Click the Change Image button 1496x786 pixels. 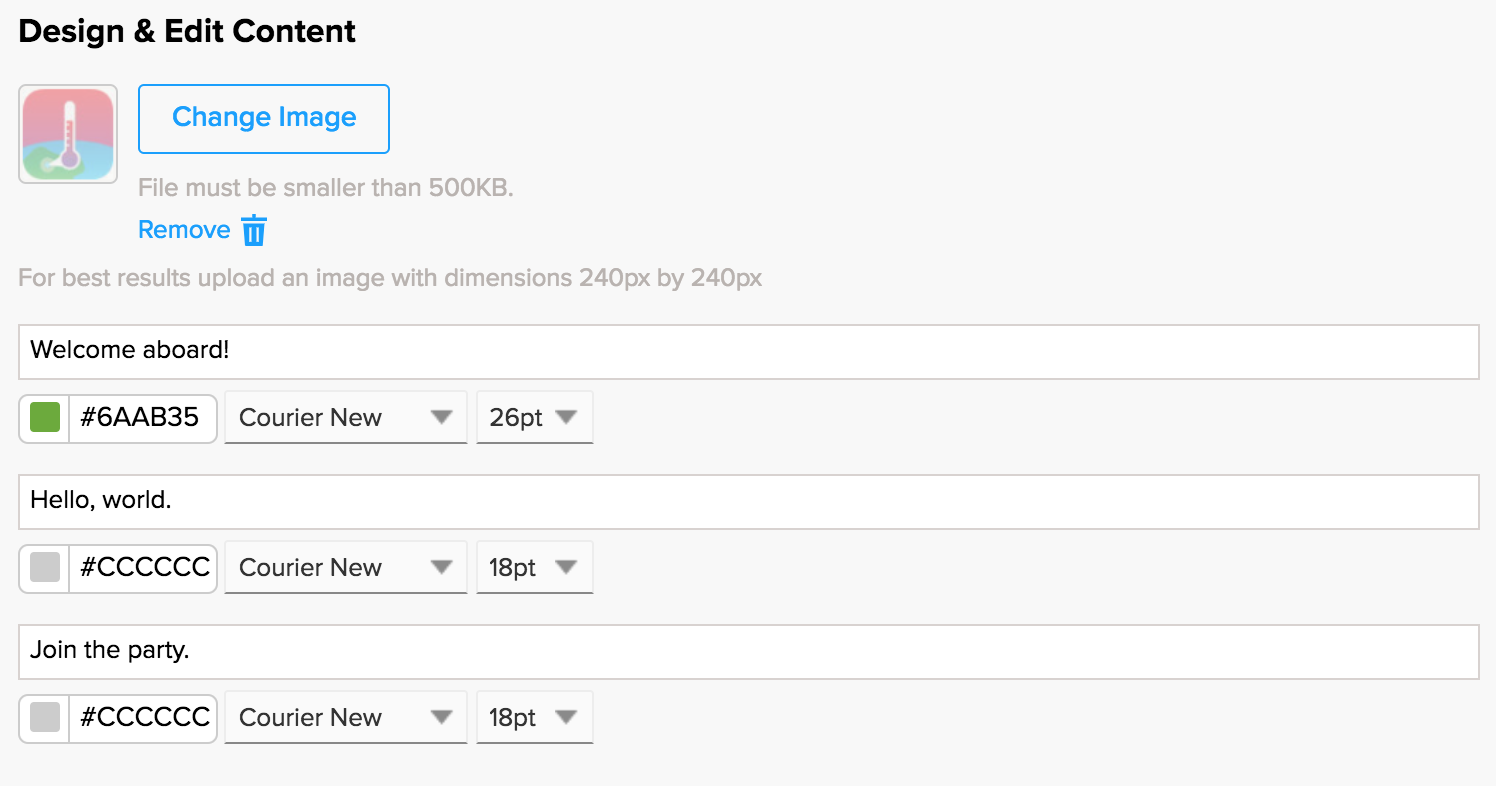pyautogui.click(x=264, y=118)
